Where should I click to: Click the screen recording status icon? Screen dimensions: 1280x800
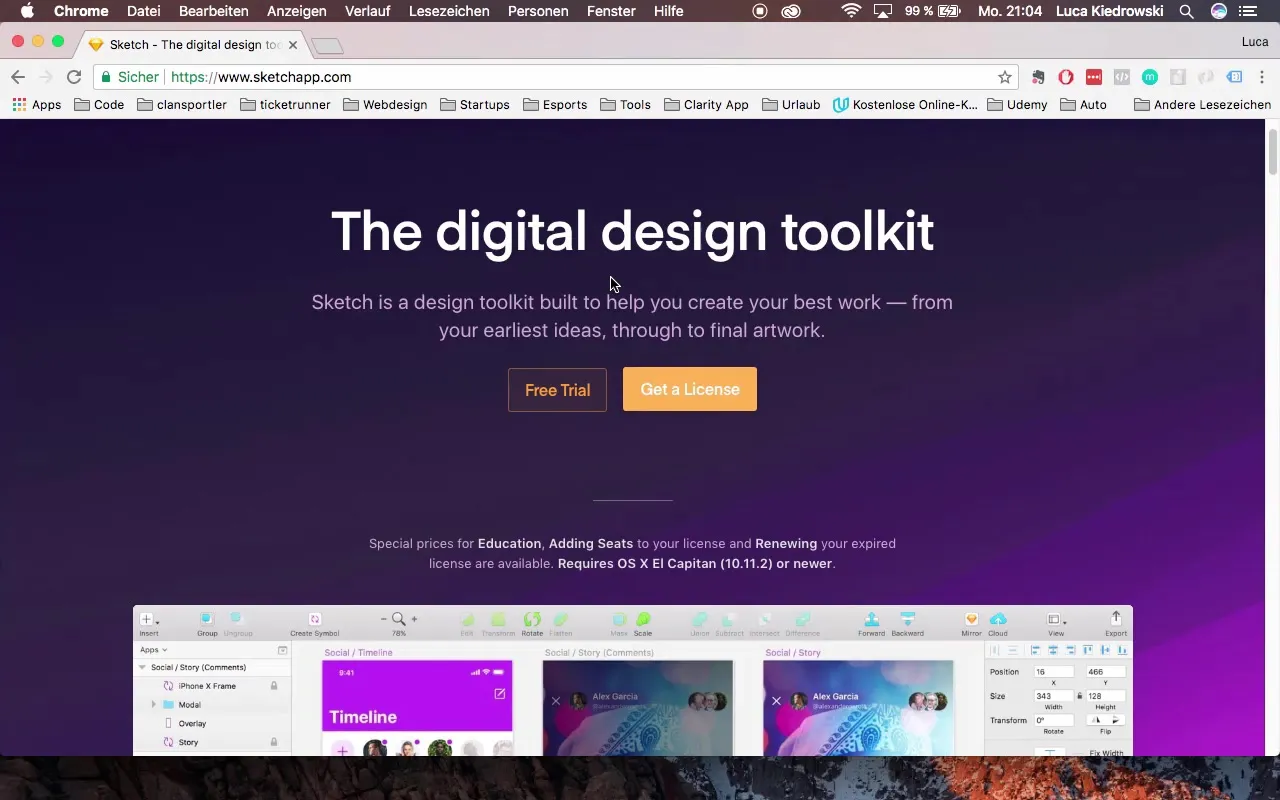pos(760,11)
